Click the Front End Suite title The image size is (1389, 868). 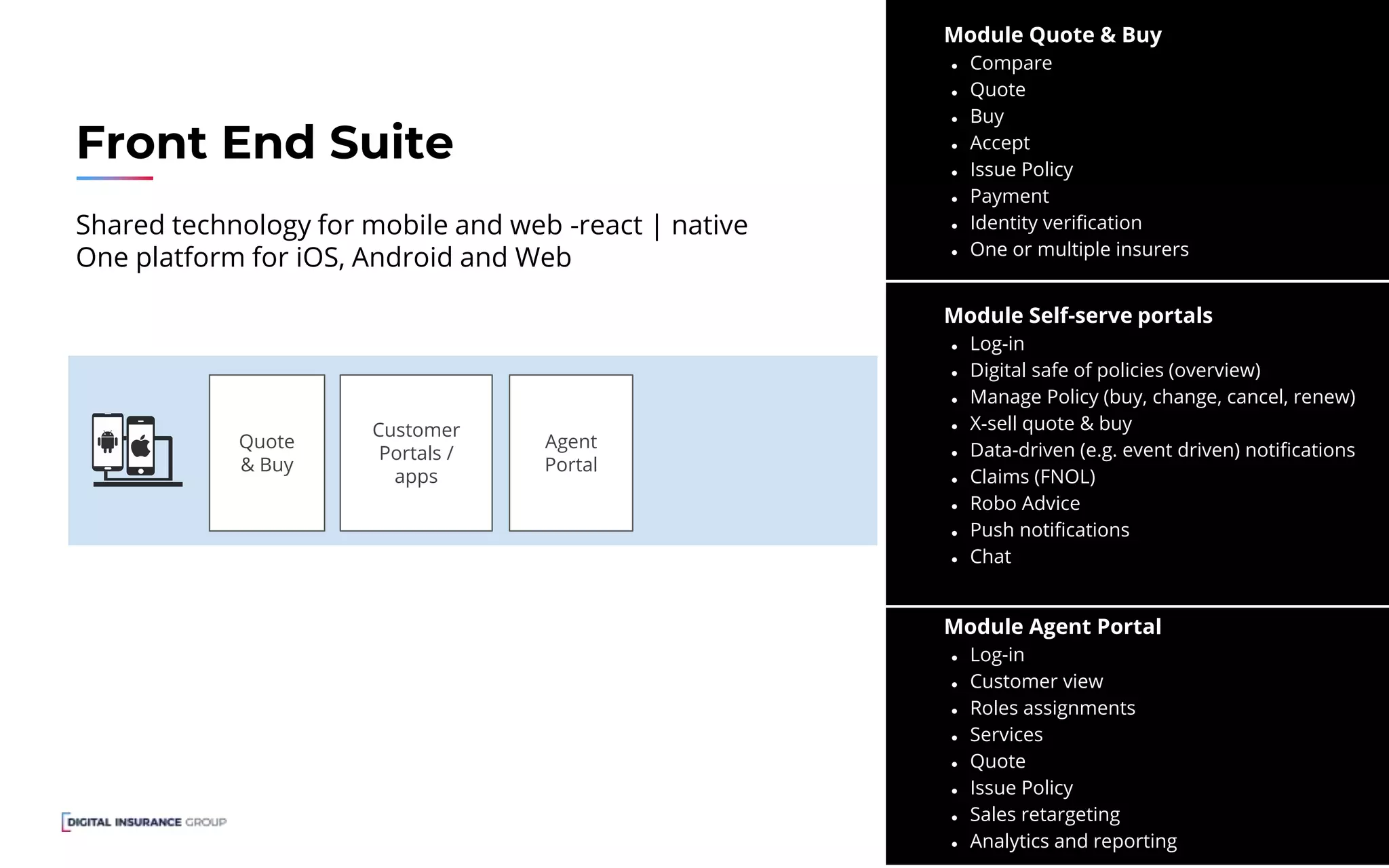(x=265, y=142)
